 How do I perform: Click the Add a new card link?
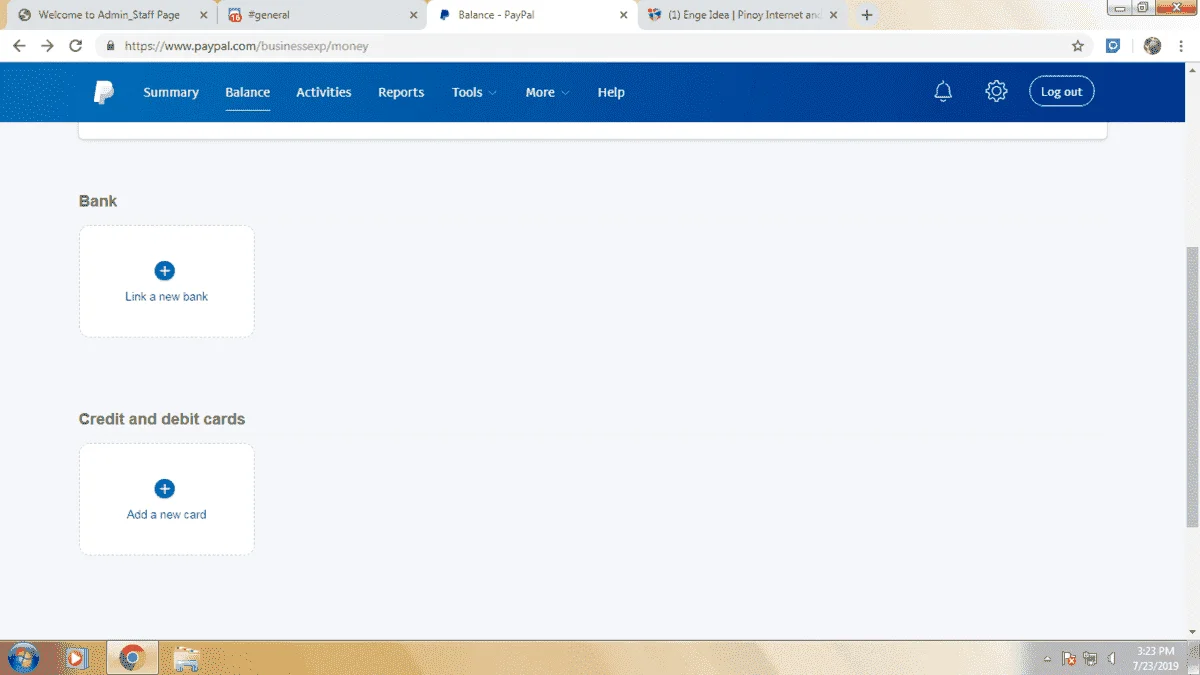(x=166, y=515)
